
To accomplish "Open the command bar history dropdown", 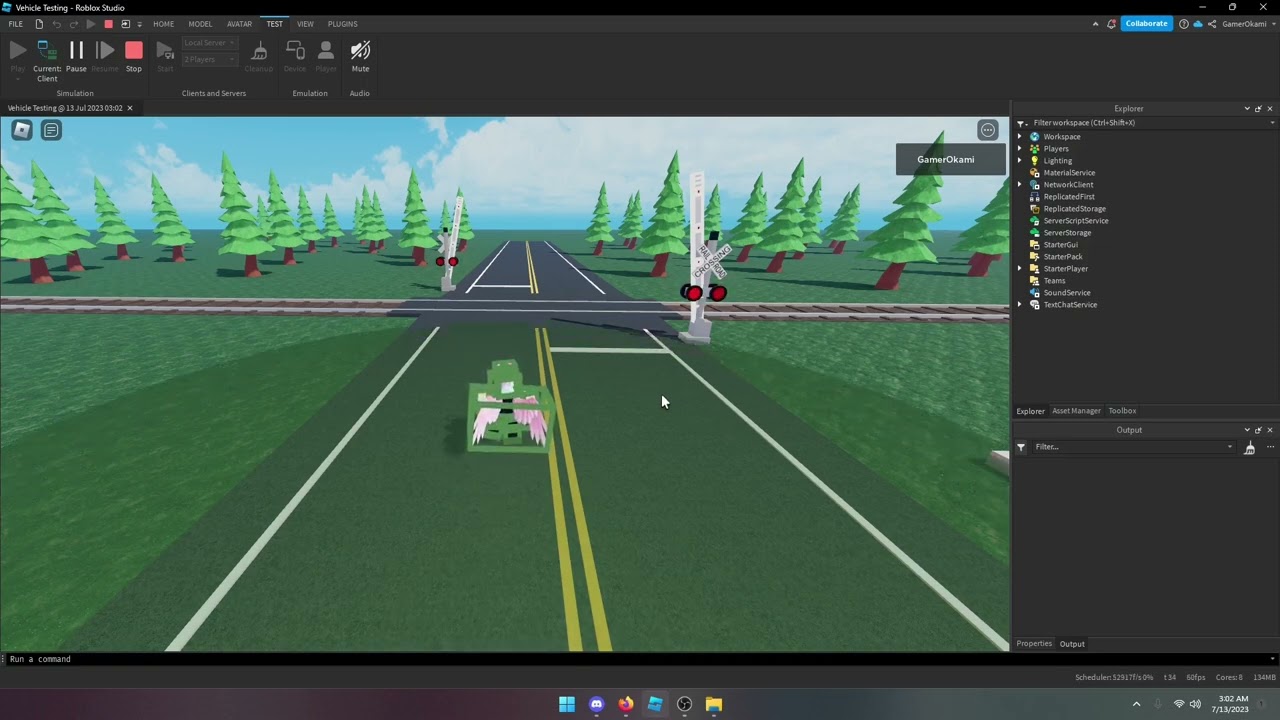I will coord(1272,659).
